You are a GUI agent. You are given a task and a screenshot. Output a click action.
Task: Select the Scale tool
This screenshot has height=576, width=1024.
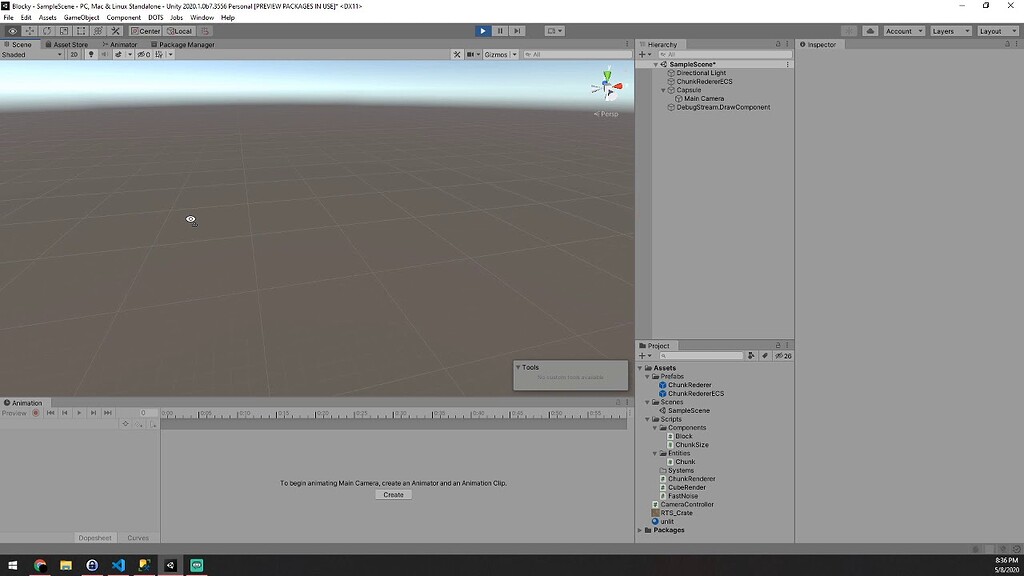63,31
